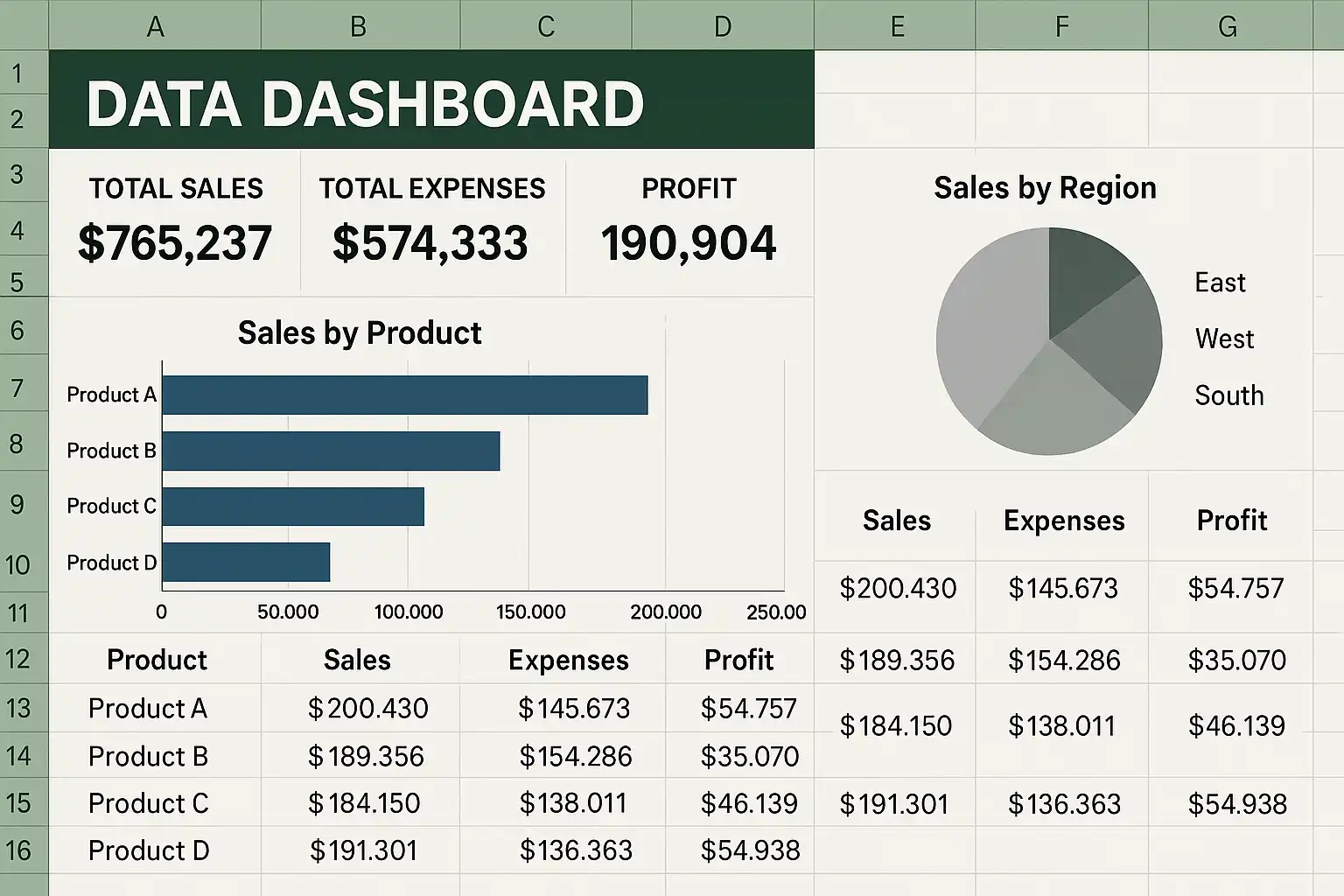Click the select-all corner box
This screenshot has height=896, width=1344.
(x=24, y=24)
